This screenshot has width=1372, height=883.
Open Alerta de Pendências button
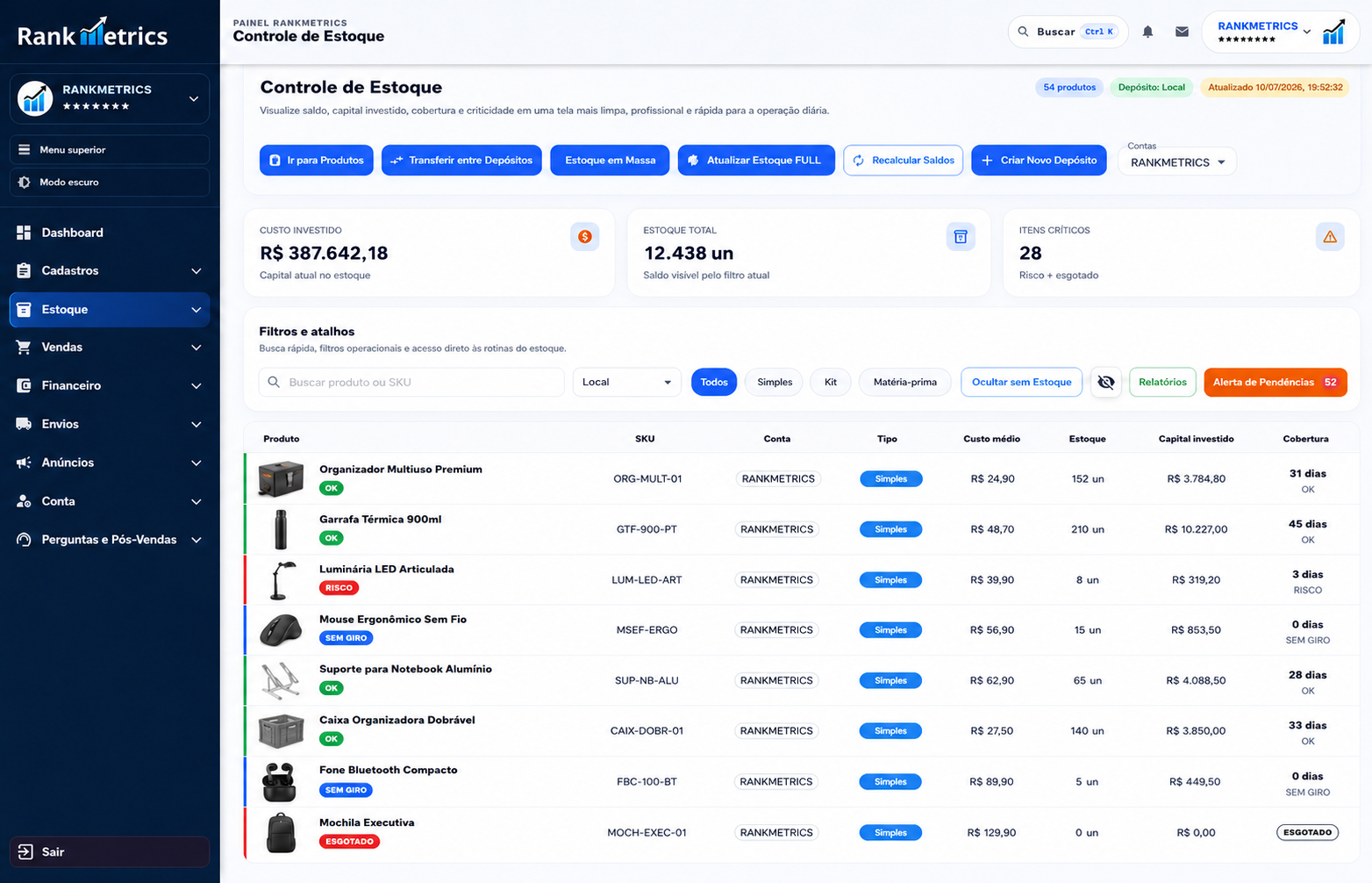(x=1276, y=382)
